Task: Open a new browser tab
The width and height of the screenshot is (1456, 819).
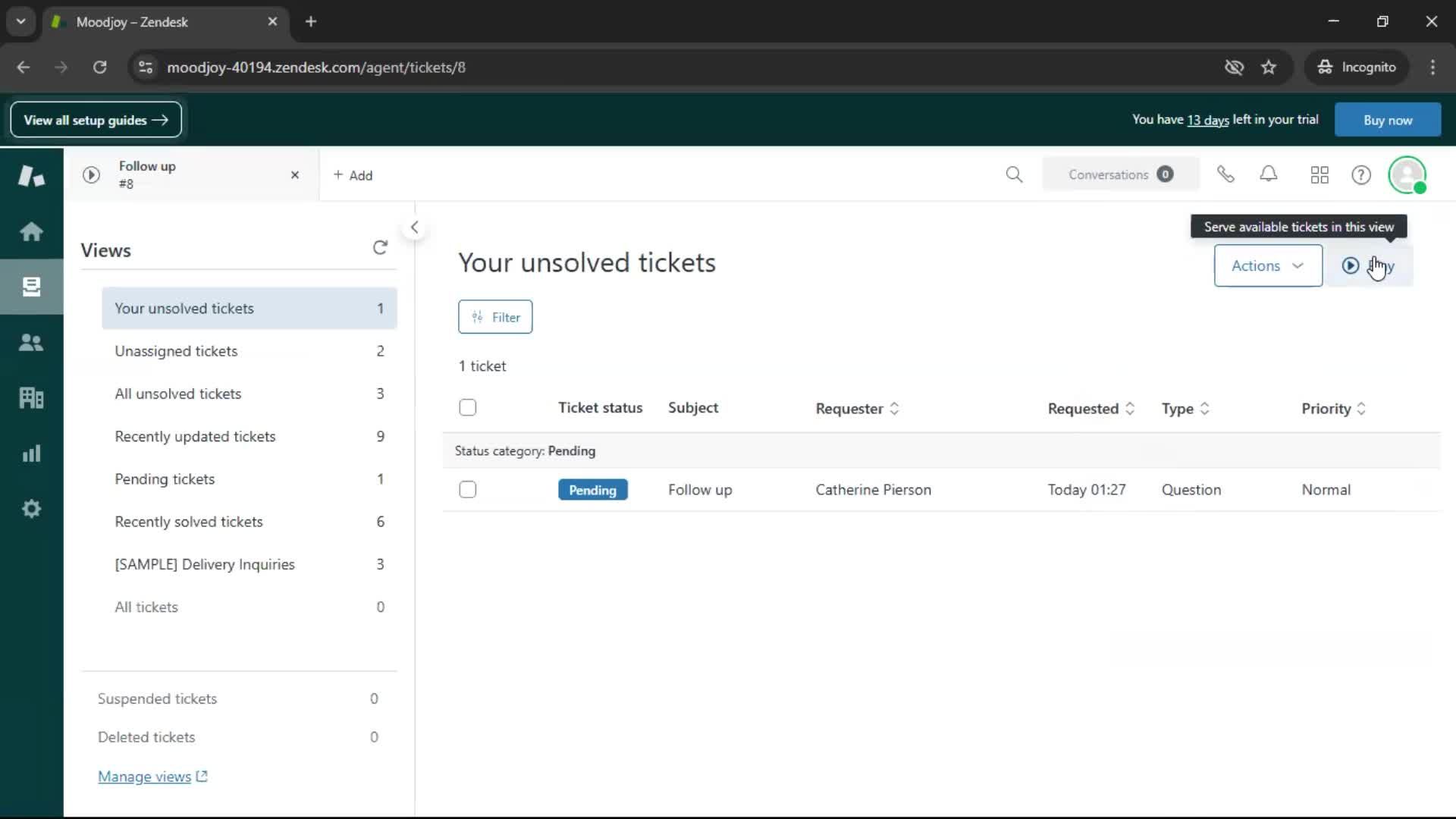Action: 311,22
